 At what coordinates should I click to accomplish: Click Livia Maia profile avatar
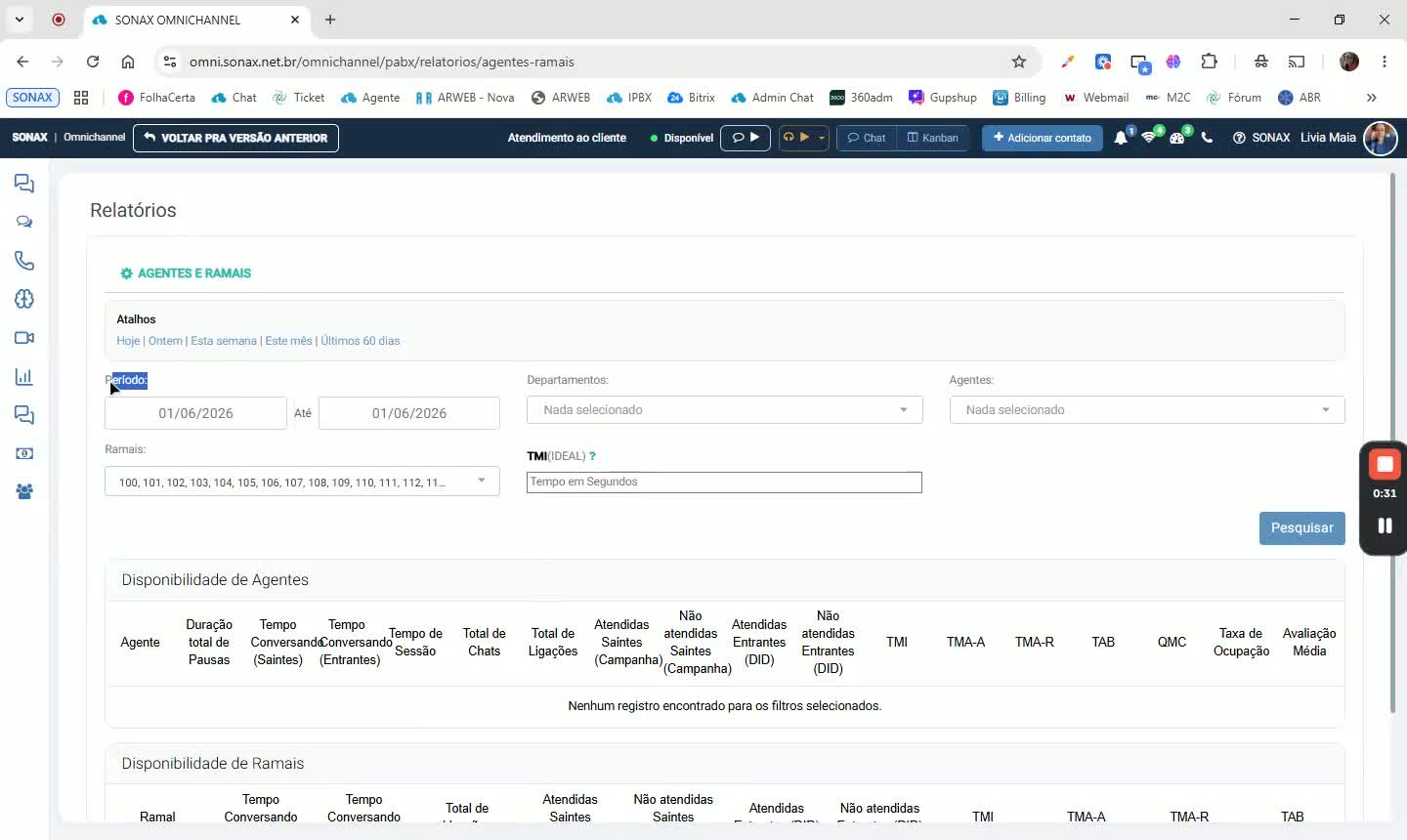(1380, 138)
